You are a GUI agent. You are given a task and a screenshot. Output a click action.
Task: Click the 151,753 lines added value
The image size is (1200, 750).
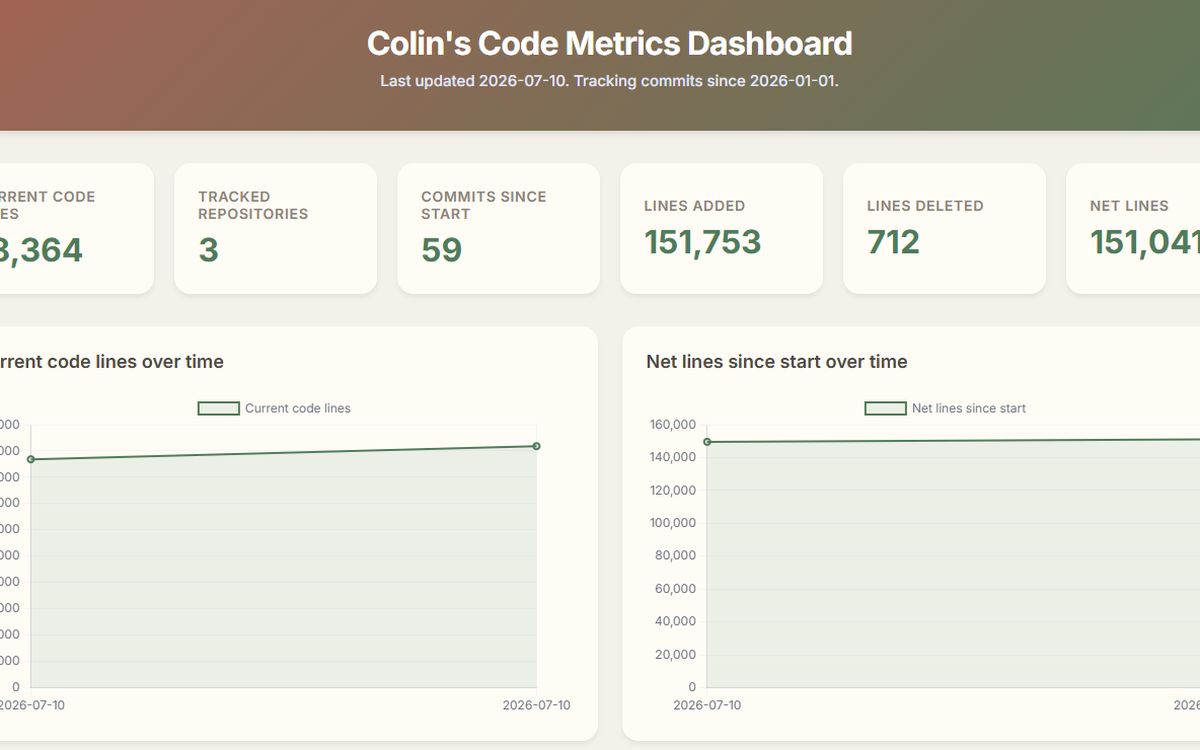(703, 242)
